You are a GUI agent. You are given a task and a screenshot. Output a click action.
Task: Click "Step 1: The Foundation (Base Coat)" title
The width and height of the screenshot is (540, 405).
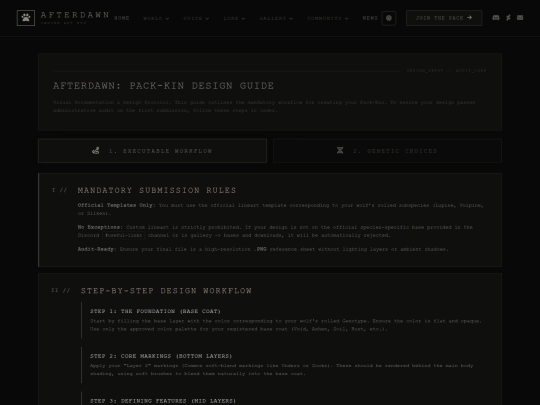(x=155, y=311)
